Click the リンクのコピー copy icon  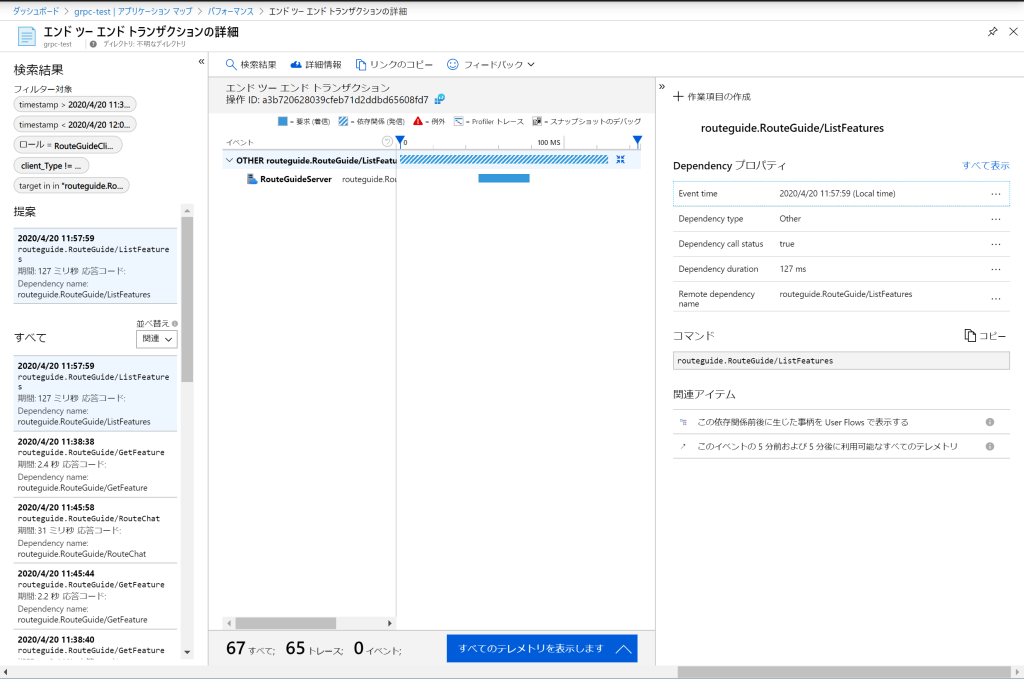coord(361,64)
